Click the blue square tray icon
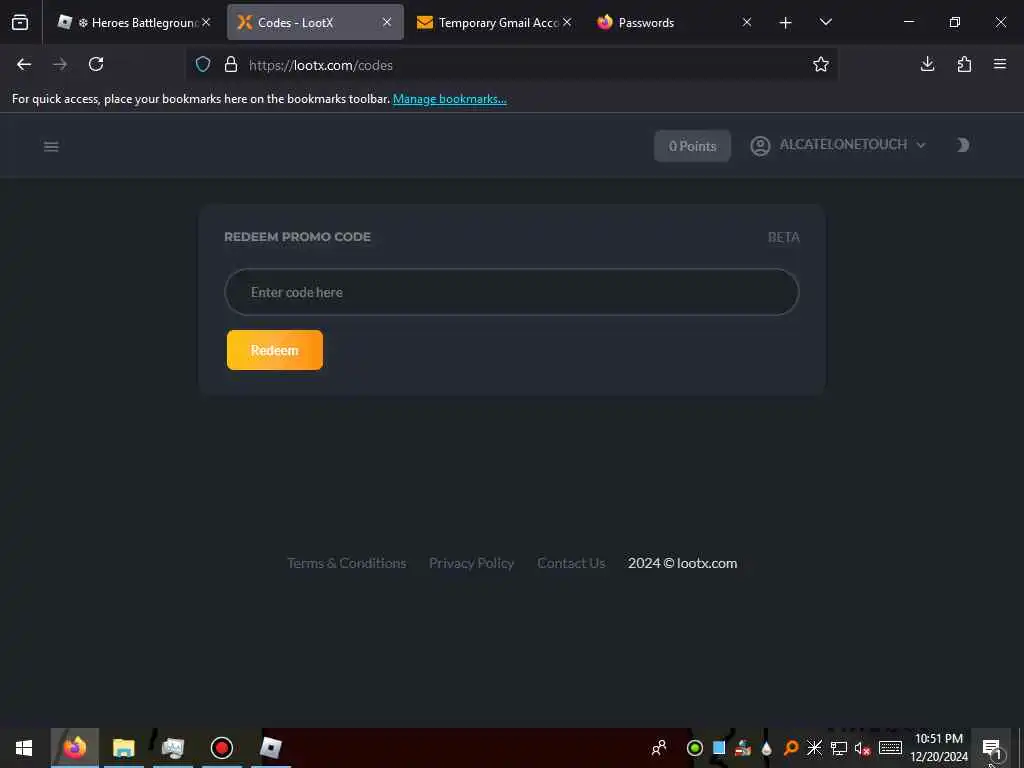The image size is (1024, 768). coord(719,748)
